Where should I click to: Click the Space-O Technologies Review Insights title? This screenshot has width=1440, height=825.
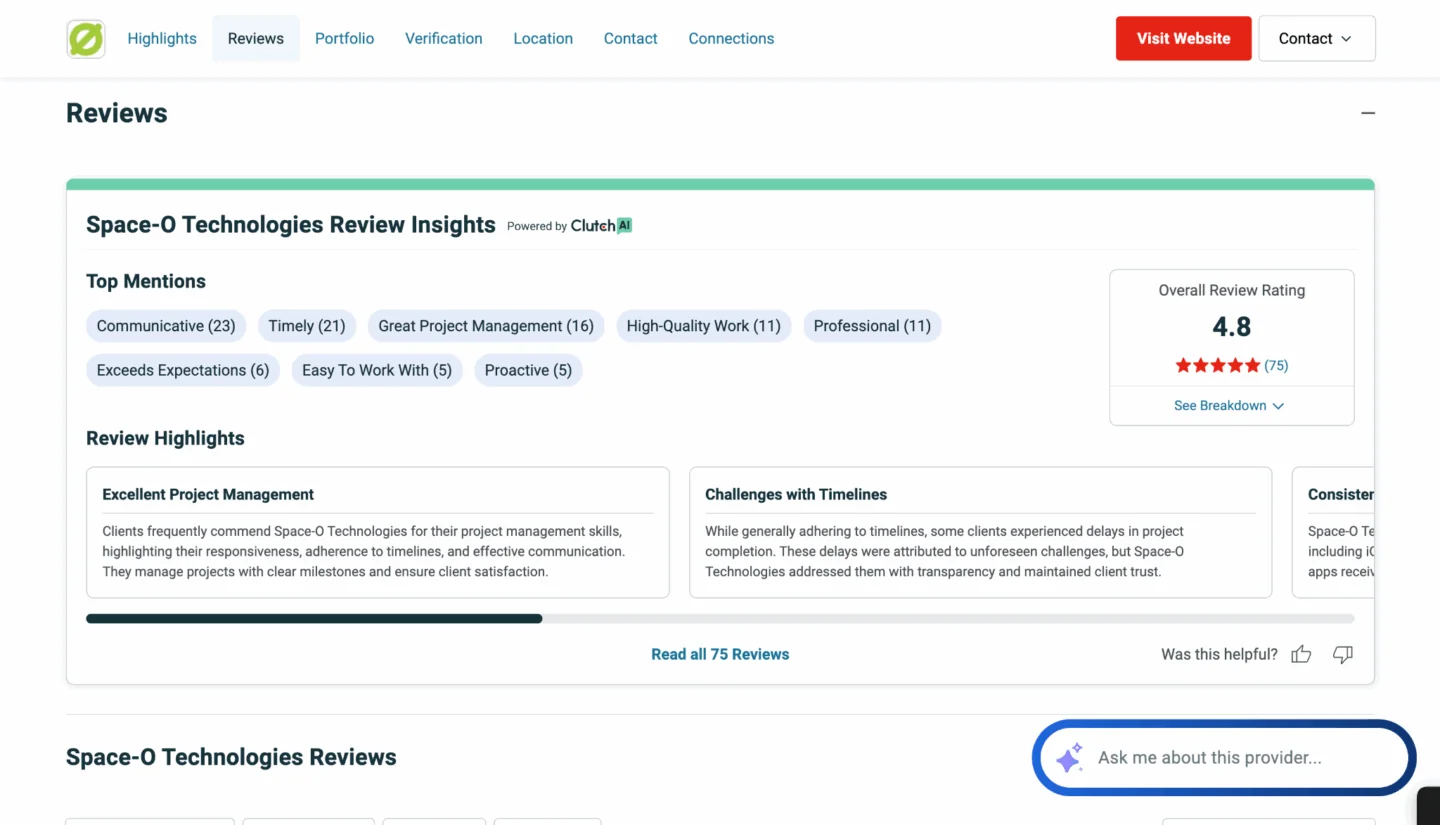coord(291,225)
